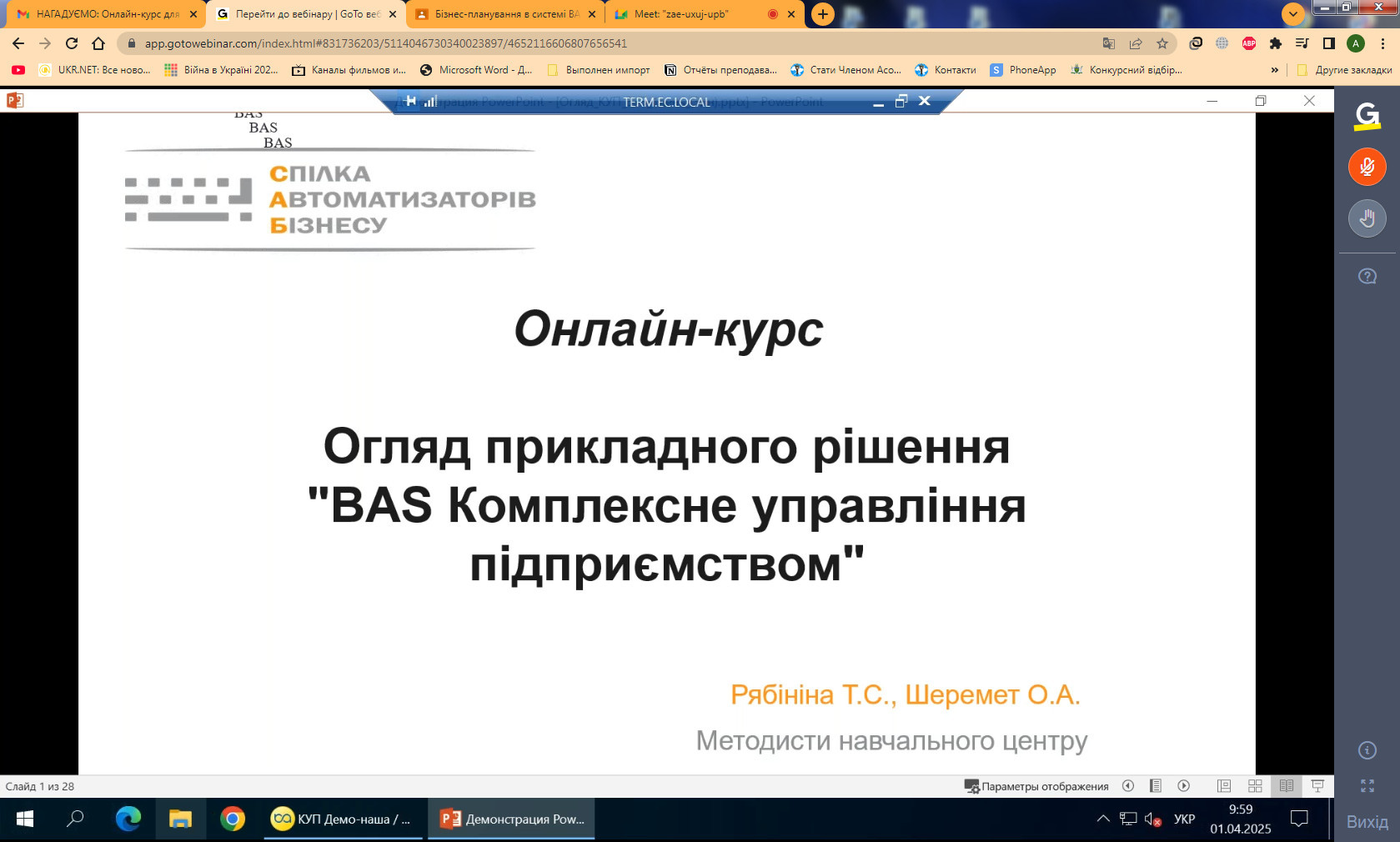Open the Windows notification center
The height and width of the screenshot is (842, 1400).
coord(1299,819)
